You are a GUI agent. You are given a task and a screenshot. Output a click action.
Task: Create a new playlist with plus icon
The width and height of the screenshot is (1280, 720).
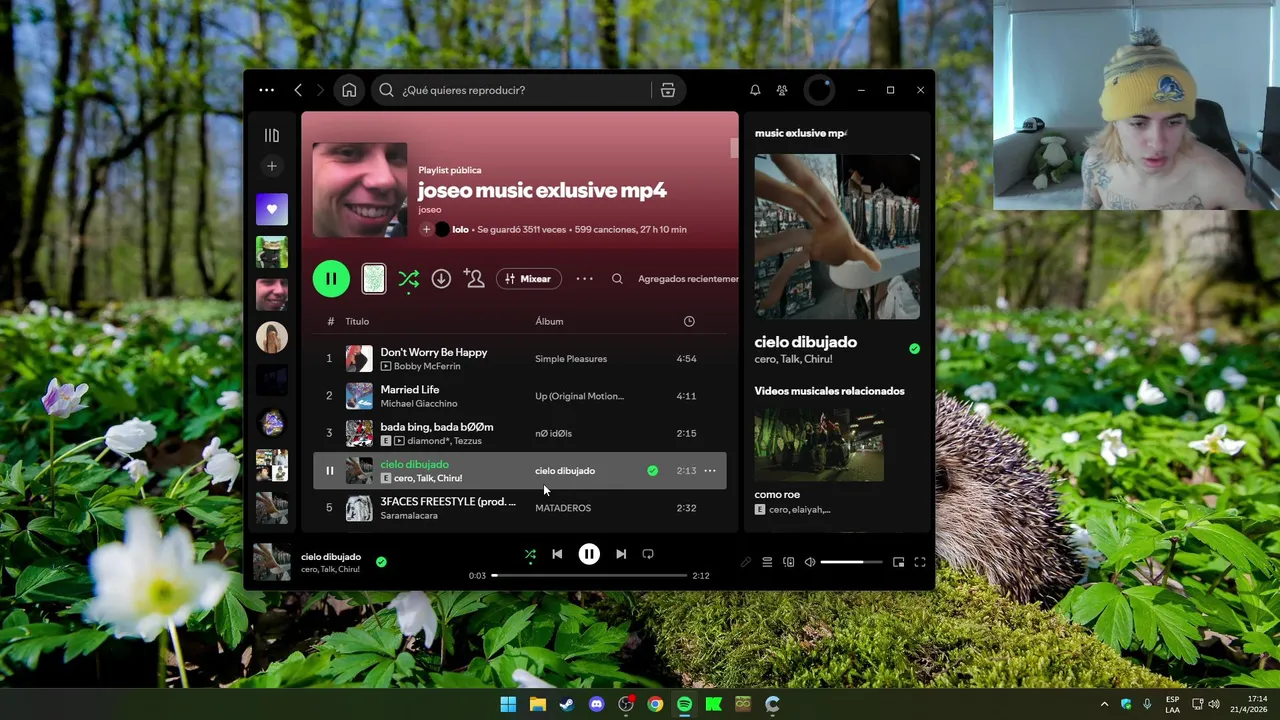[272, 166]
